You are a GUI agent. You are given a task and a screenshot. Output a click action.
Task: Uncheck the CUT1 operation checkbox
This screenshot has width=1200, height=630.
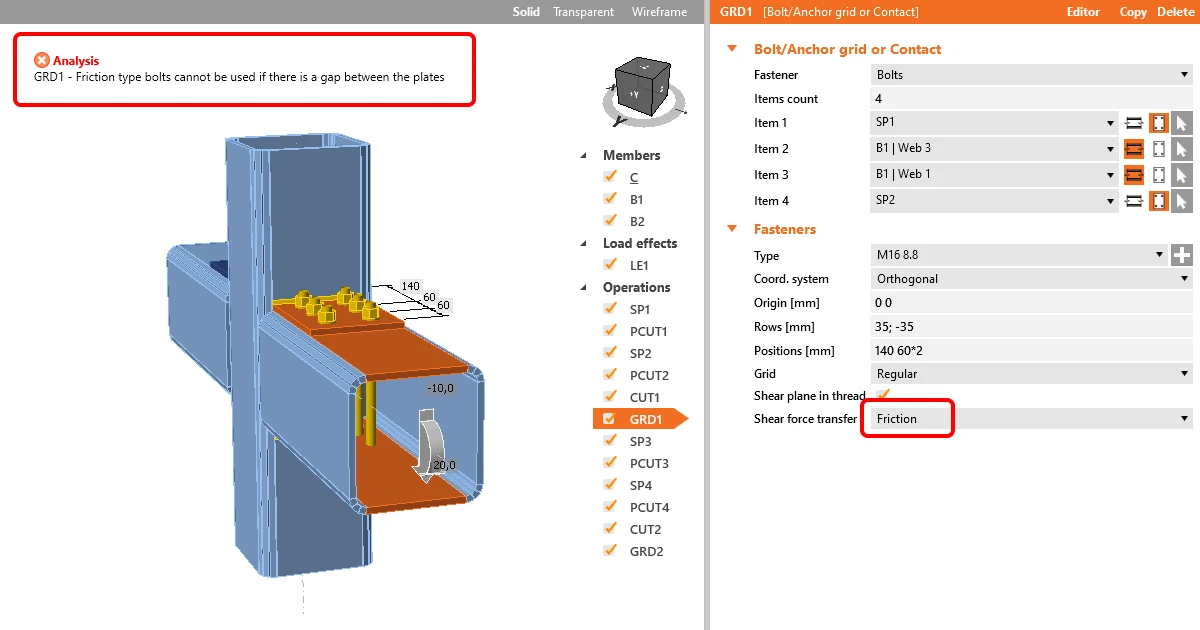[x=610, y=397]
